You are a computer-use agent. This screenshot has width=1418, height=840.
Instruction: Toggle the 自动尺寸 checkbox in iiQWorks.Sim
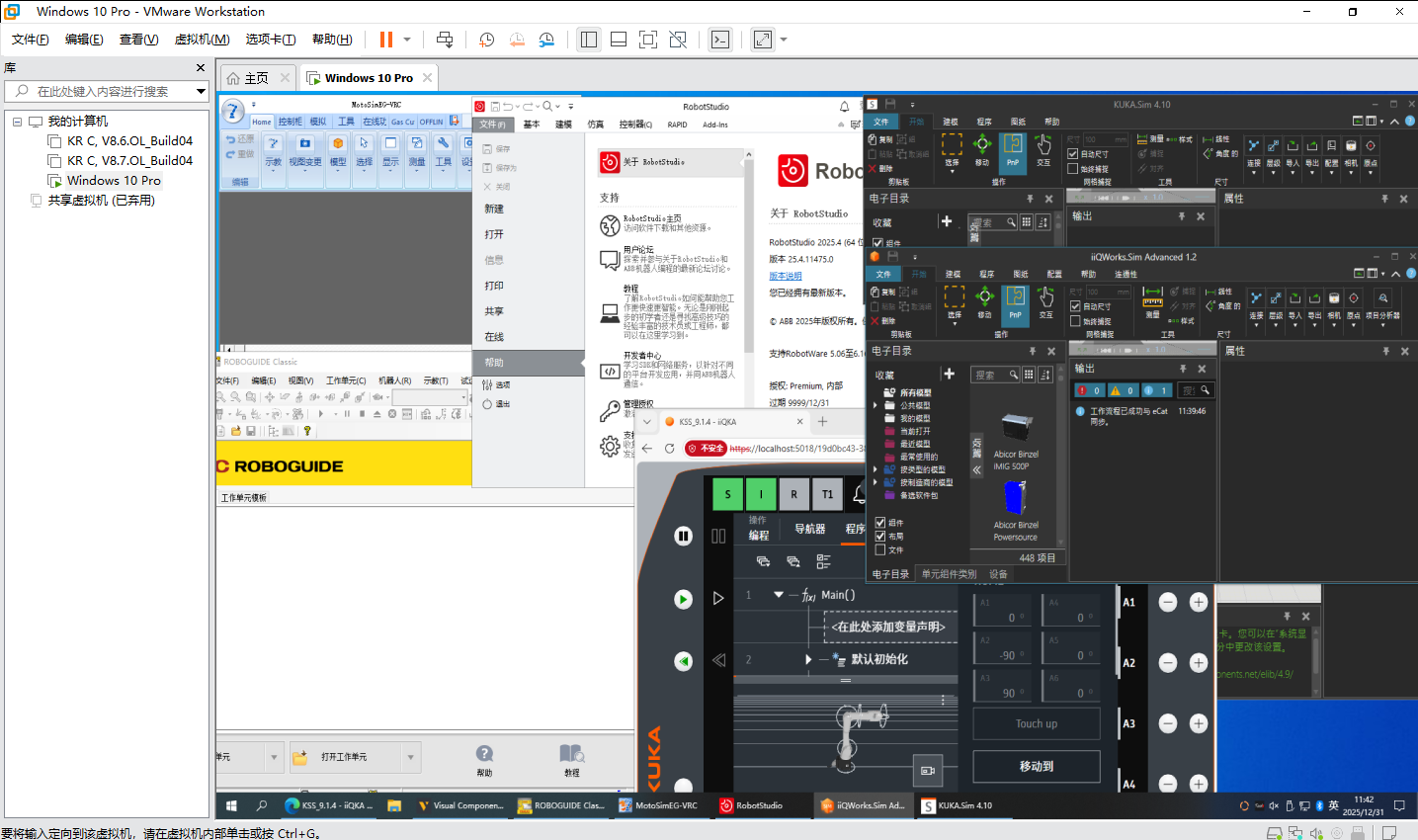pos(1076,306)
